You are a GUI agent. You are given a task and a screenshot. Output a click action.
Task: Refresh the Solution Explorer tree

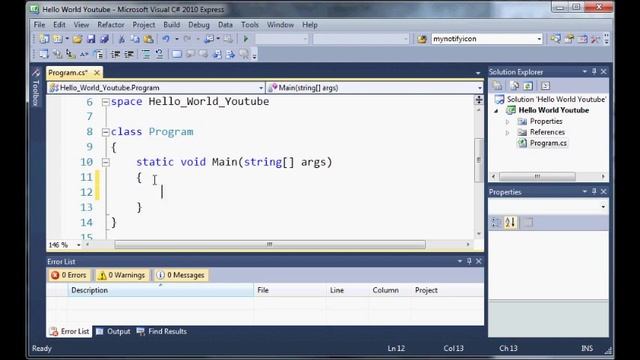[528, 86]
